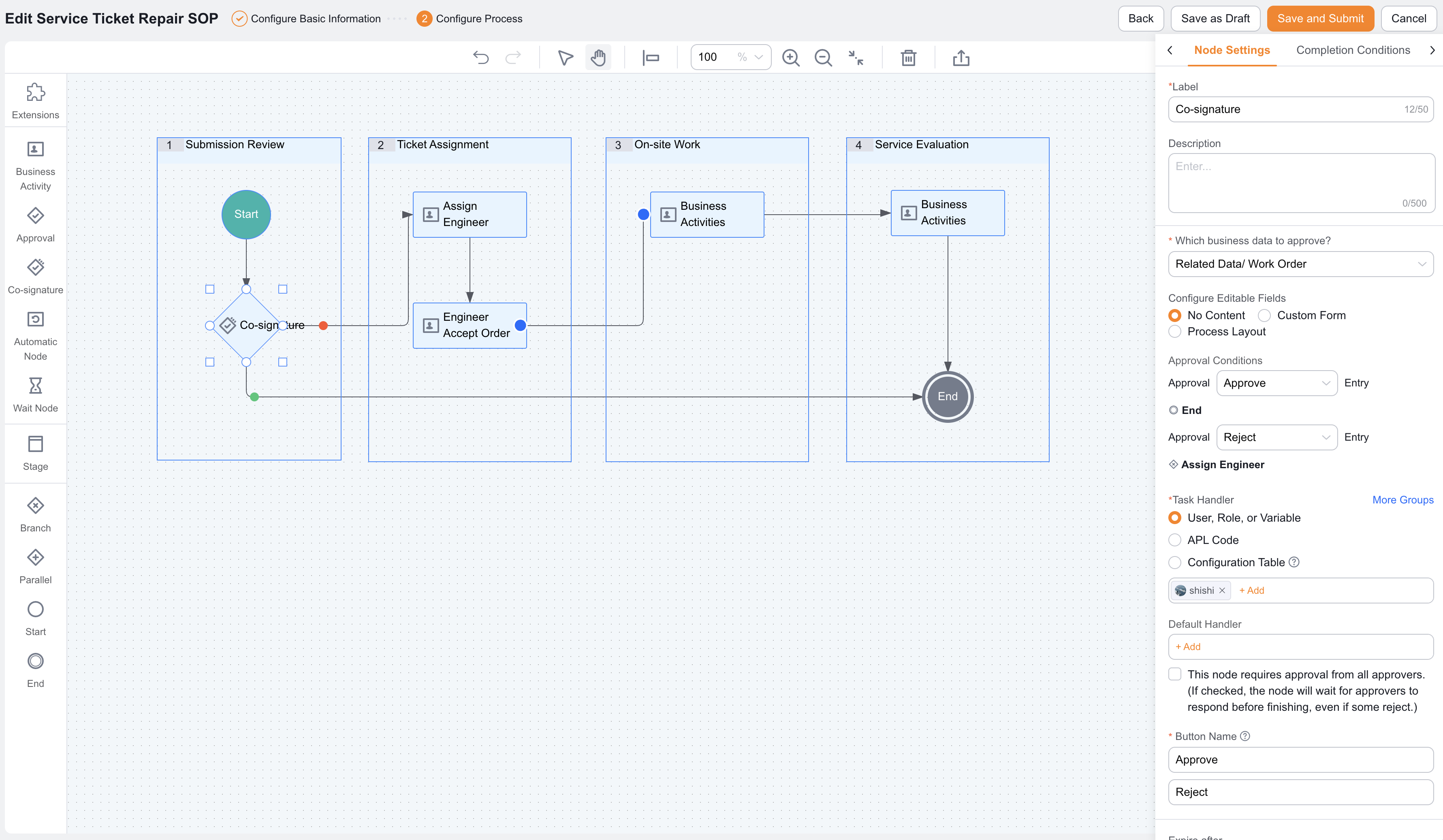Select the pointer selection tool

pyautogui.click(x=566, y=57)
